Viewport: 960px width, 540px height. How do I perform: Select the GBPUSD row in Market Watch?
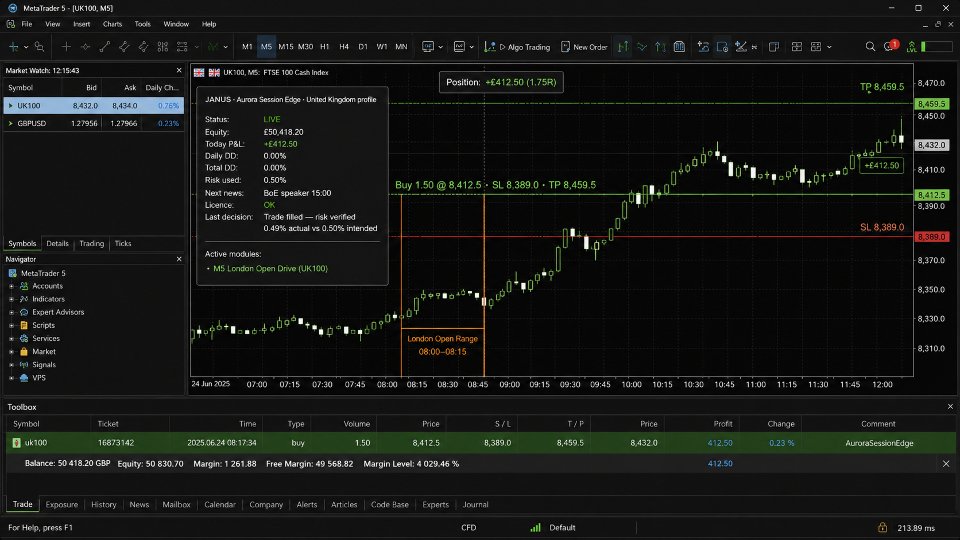[x=93, y=123]
